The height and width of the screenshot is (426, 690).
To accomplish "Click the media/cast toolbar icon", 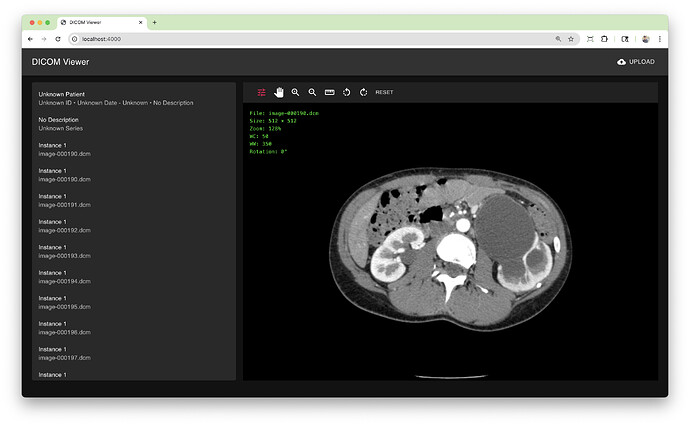I will click(625, 39).
